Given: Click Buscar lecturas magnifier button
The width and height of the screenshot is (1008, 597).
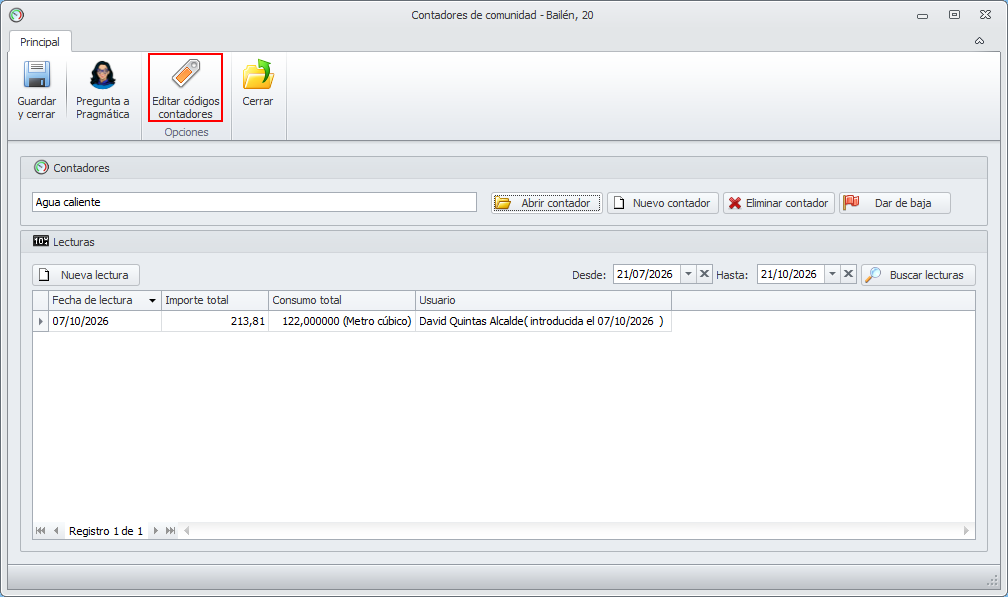Looking at the screenshot, I should coord(918,275).
